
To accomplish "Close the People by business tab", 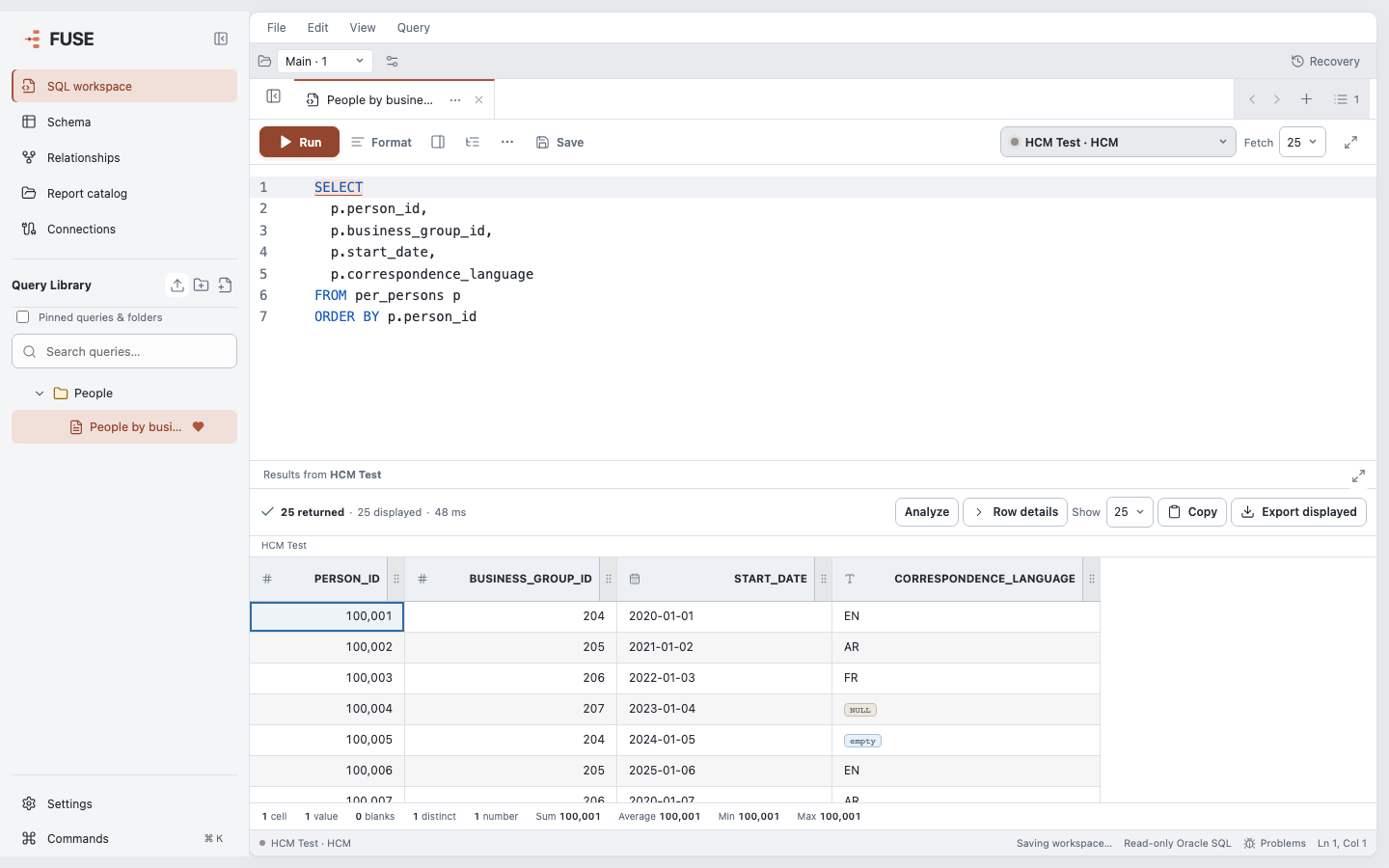I will click(478, 100).
